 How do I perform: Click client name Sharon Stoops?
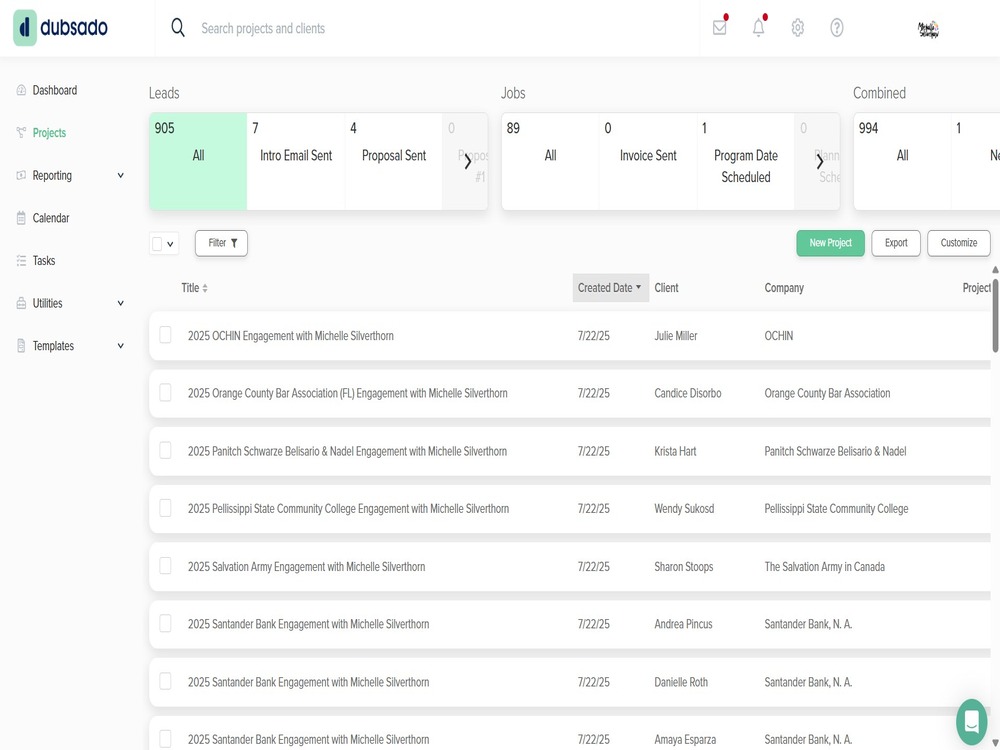tap(683, 566)
